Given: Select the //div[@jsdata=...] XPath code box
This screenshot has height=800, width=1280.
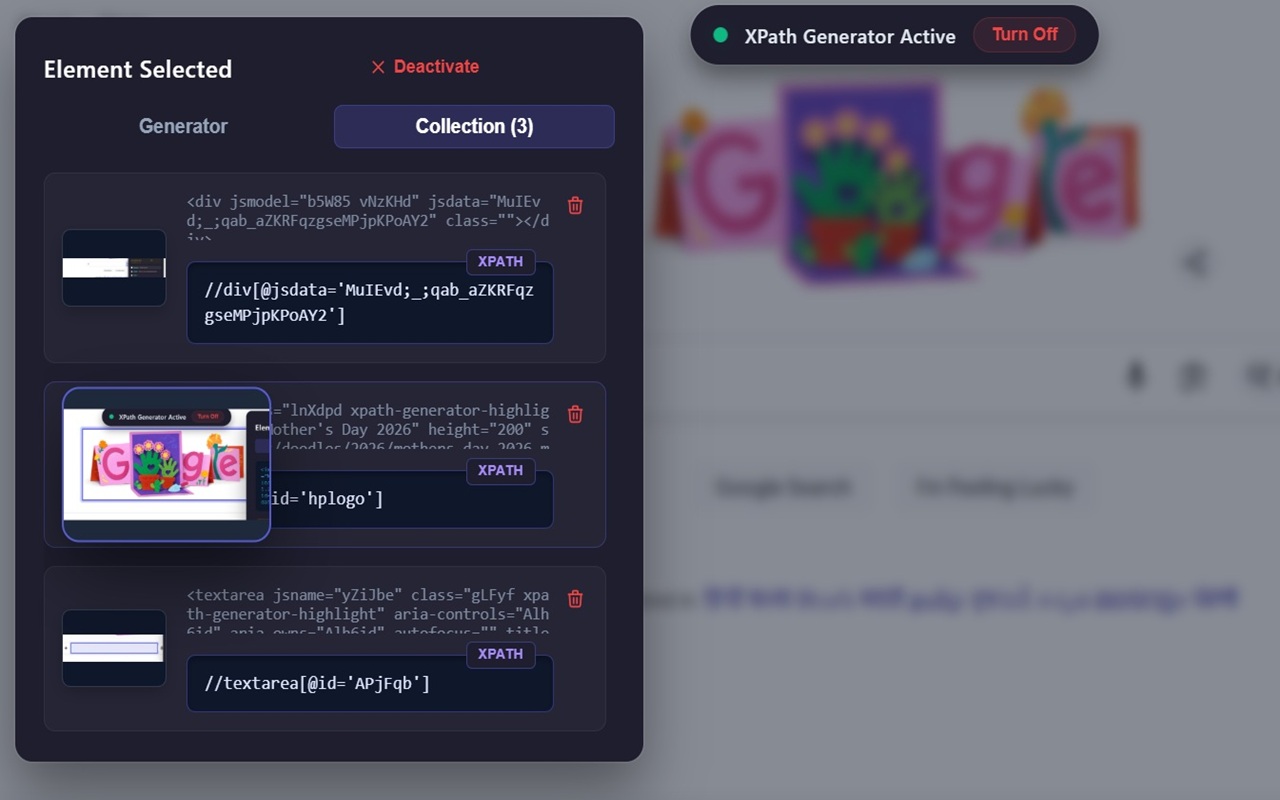Looking at the screenshot, I should pos(370,302).
